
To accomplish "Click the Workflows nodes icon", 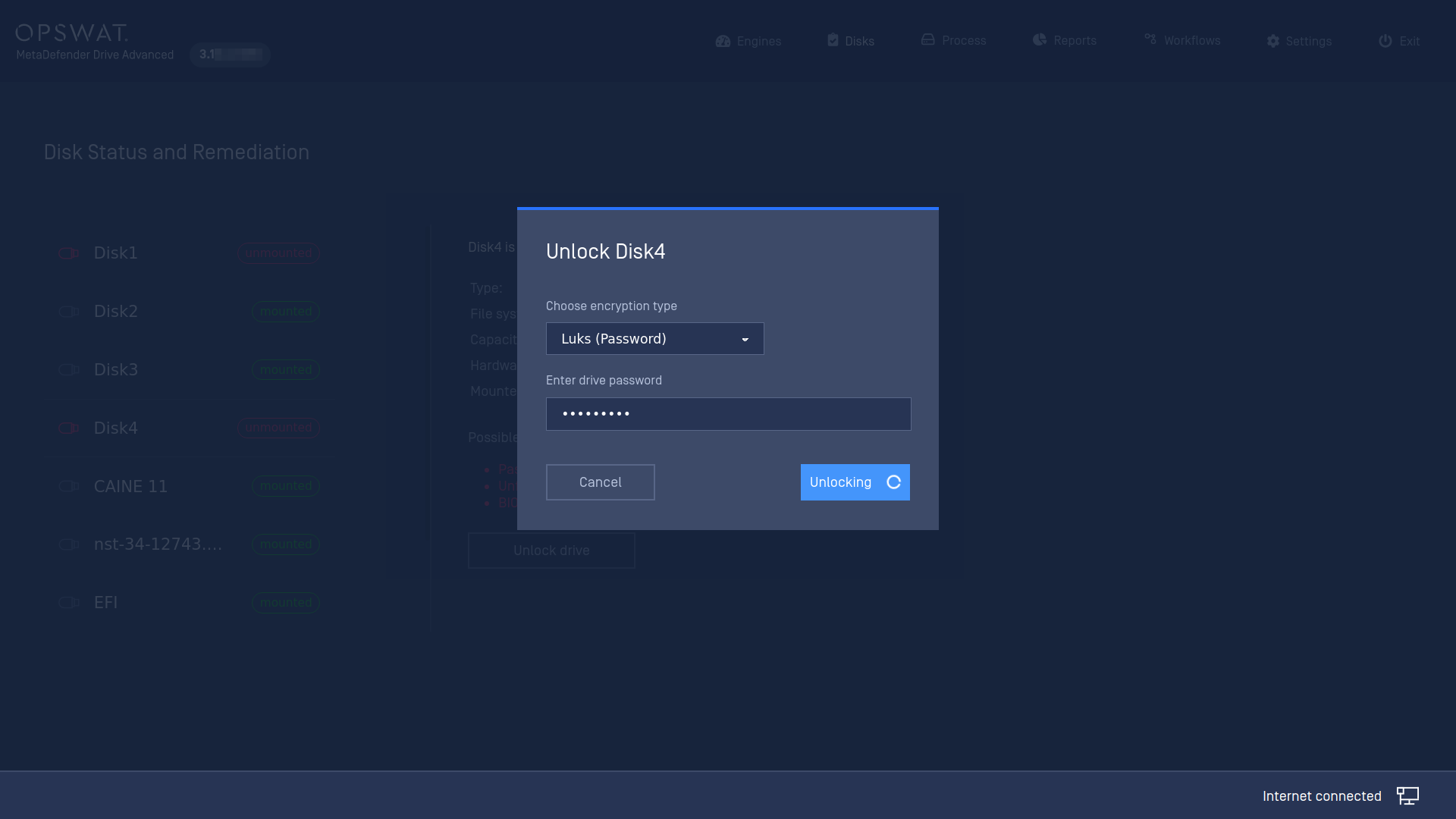I will (1150, 39).
